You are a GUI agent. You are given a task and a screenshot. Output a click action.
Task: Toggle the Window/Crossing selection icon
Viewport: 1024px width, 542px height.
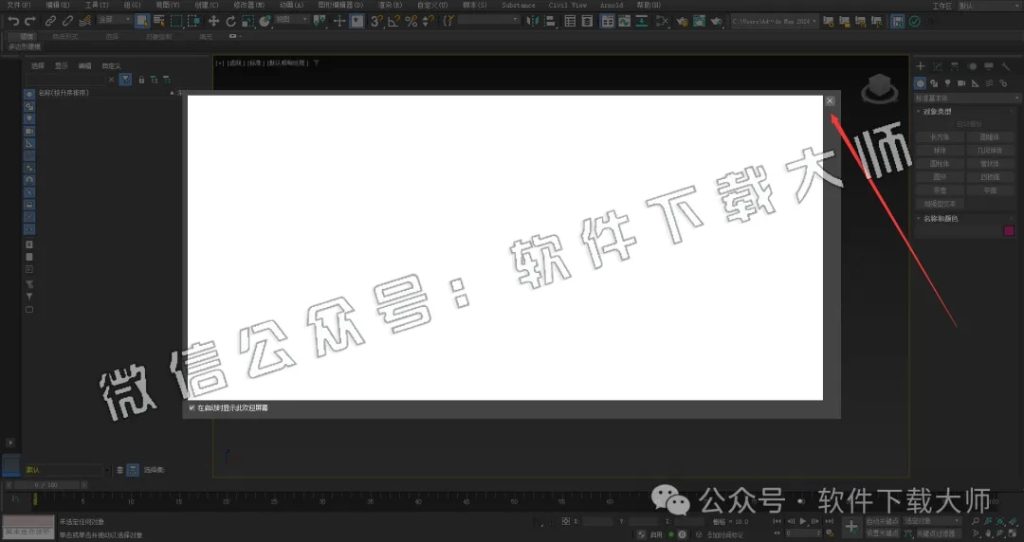pyautogui.click(x=194, y=21)
